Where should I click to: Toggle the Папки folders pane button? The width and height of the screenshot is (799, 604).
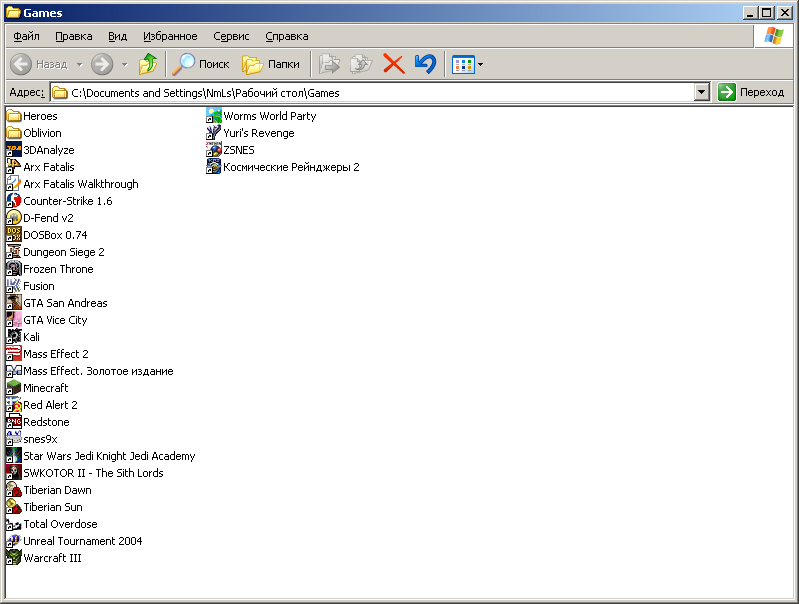click(271, 64)
